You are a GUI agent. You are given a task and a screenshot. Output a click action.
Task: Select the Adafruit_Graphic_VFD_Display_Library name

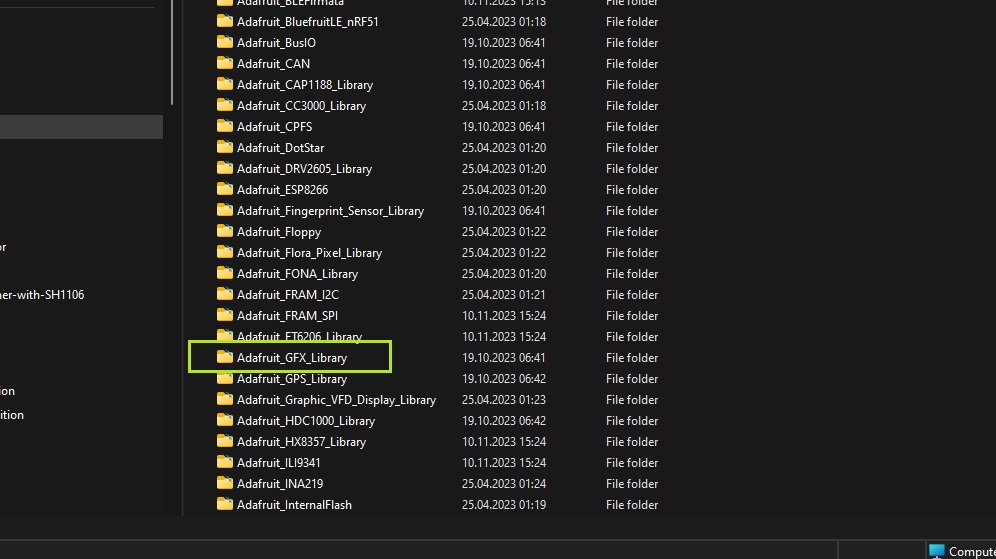(x=336, y=400)
